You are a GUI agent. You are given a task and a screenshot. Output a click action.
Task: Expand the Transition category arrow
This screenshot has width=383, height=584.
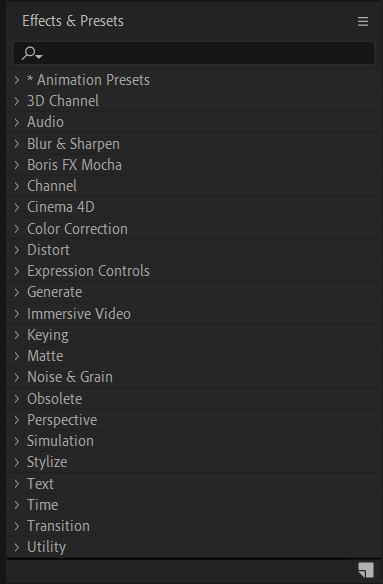click(16, 526)
